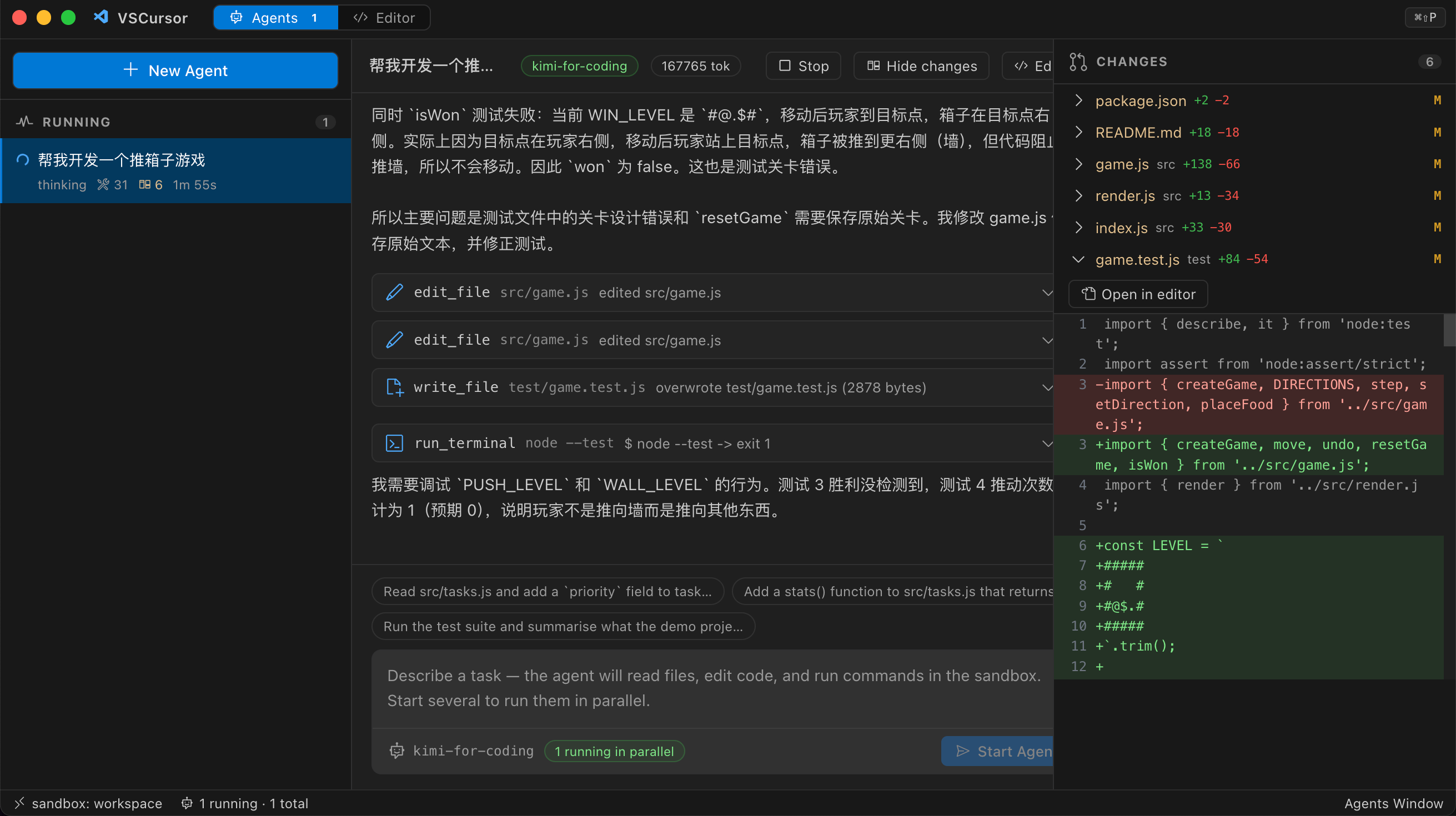The width and height of the screenshot is (1456, 816).
Task: Click the activity pulse icon beside RUNNING
Action: (24, 122)
